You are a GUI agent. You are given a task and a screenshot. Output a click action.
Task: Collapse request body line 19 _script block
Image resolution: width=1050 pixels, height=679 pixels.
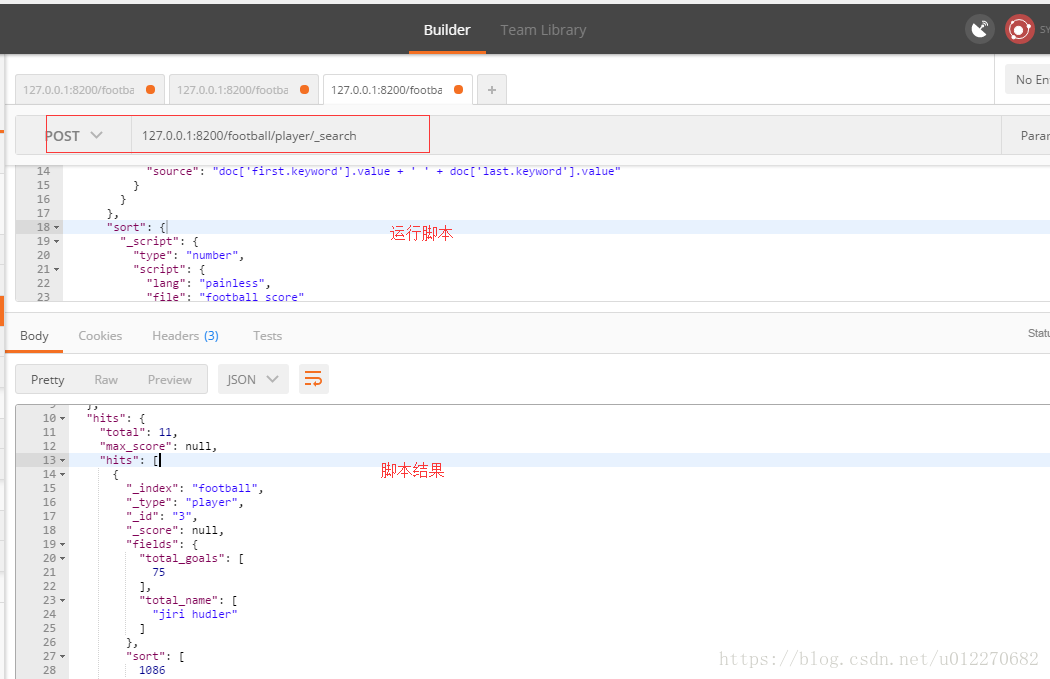tap(56, 242)
